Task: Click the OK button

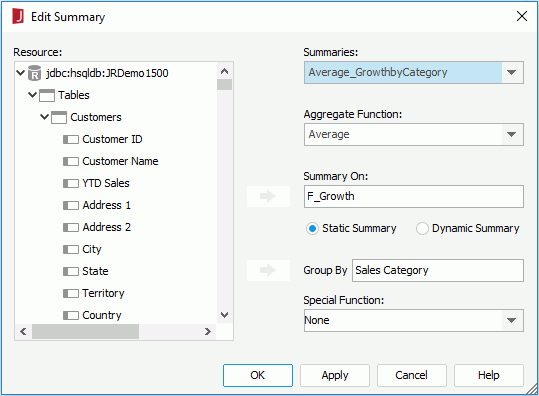Action: pos(258,375)
